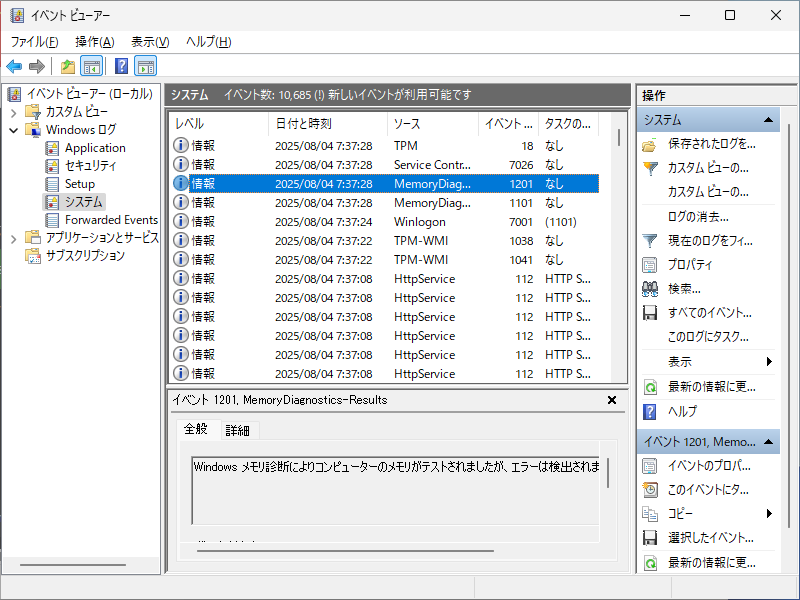The width and height of the screenshot is (800, 600).
Task: Click the selected MemoryDiag... event 1201 row
Action: [385, 184]
